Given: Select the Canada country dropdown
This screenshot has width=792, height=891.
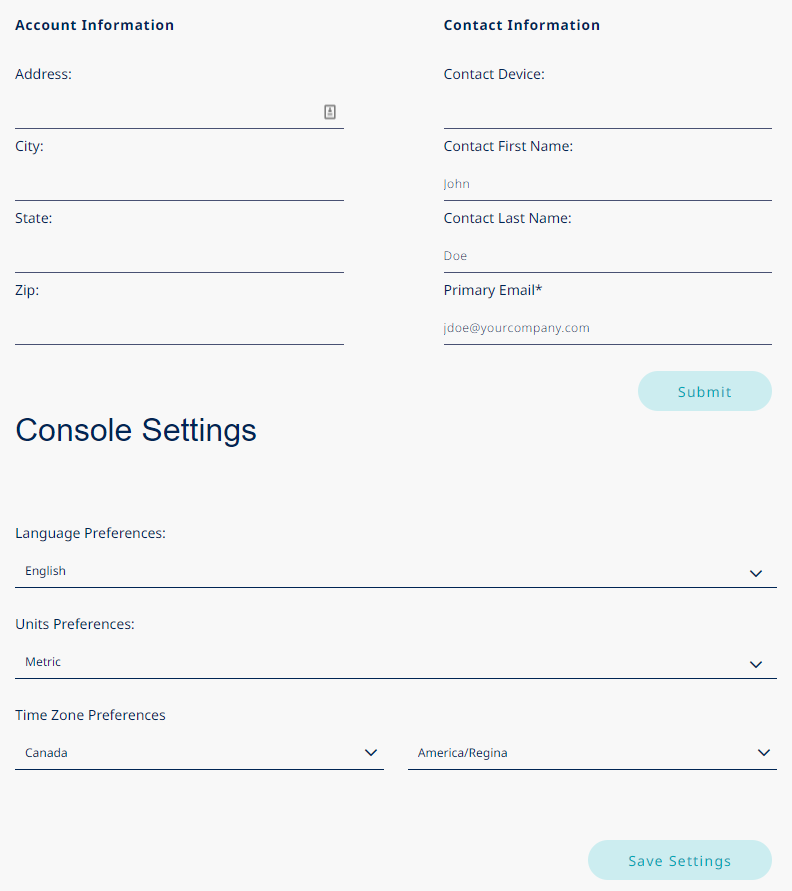Looking at the screenshot, I should 190,753.
